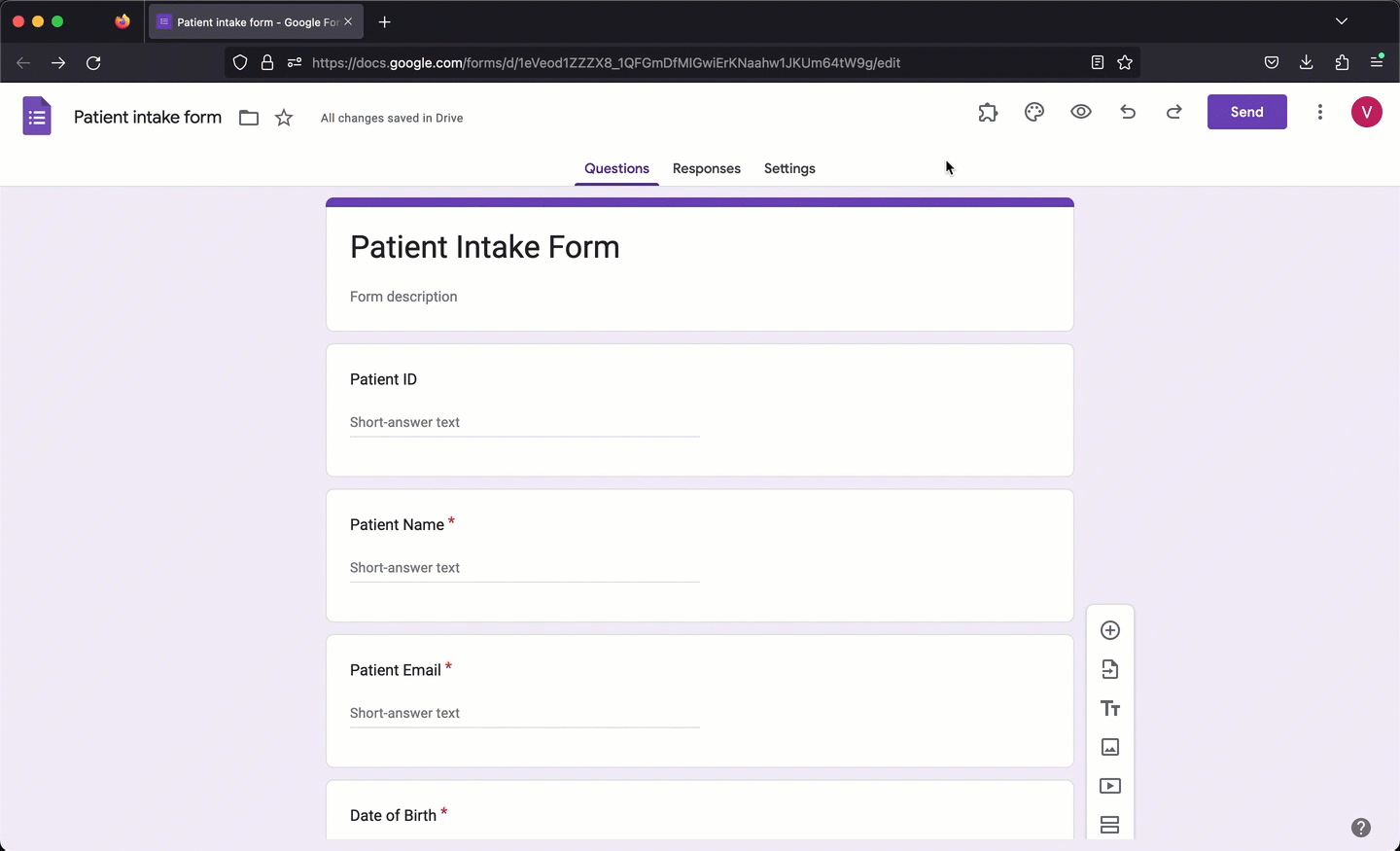Add a new question with the plus icon
This screenshot has width=1400, height=851.
[x=1110, y=630]
